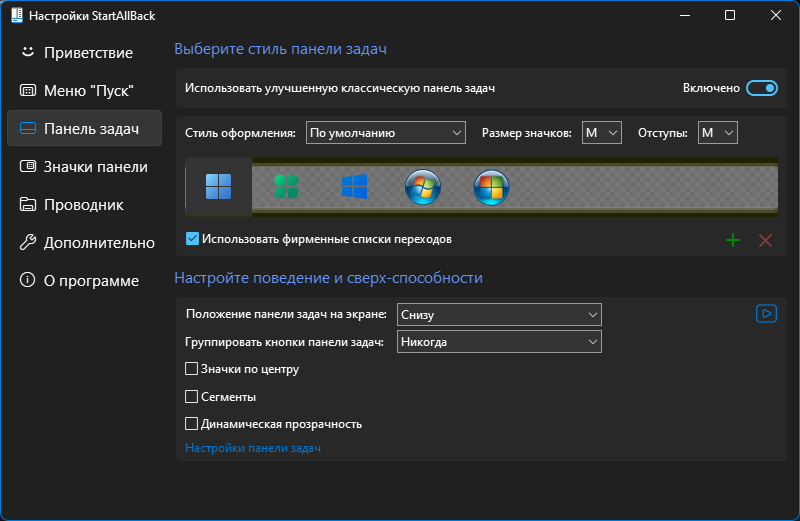This screenshot has width=800, height=521.
Task: Tick the 'Сегменты' checkbox
Action: pos(191,396)
